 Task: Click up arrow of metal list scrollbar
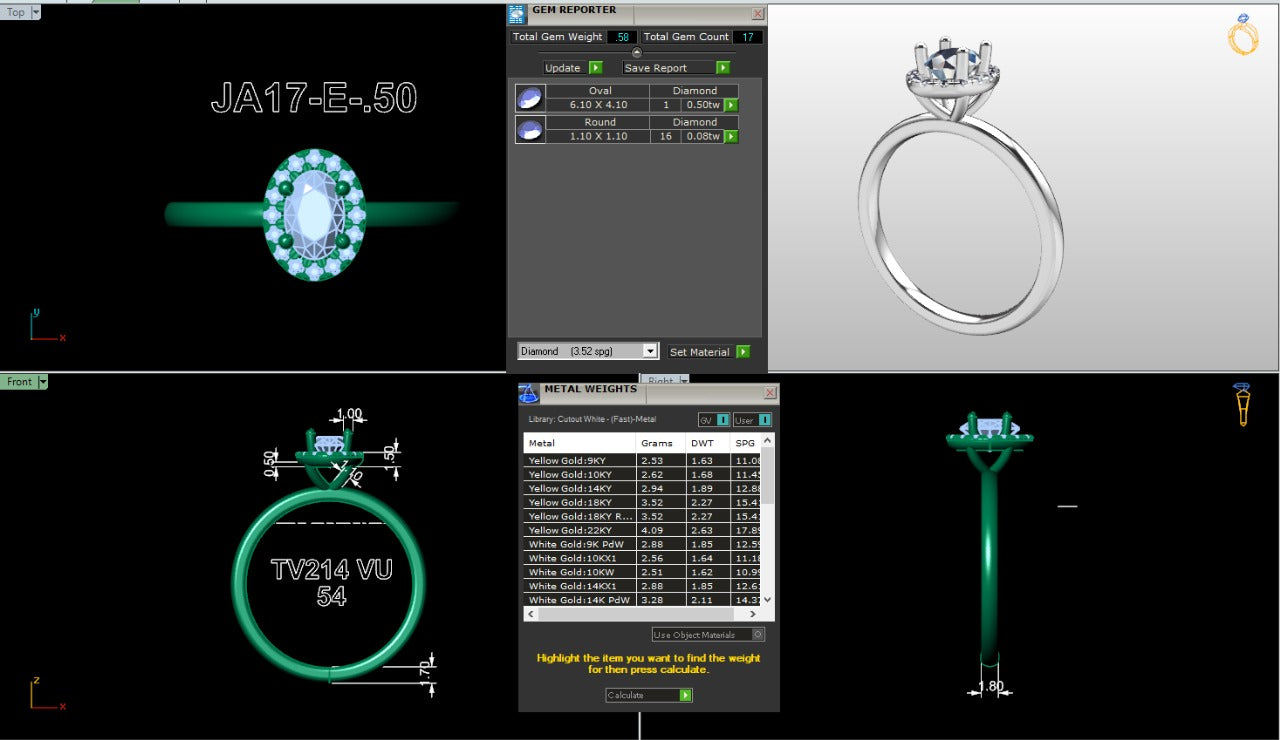click(767, 440)
